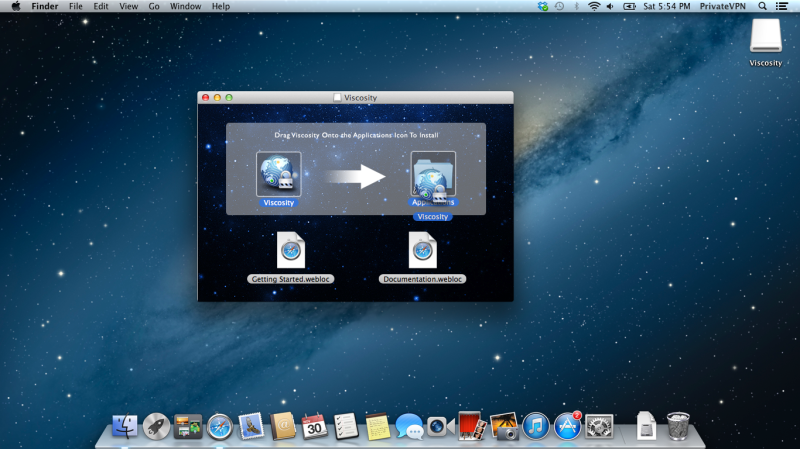Open the Apple menu
This screenshot has height=449, width=800.
click(x=16, y=6)
